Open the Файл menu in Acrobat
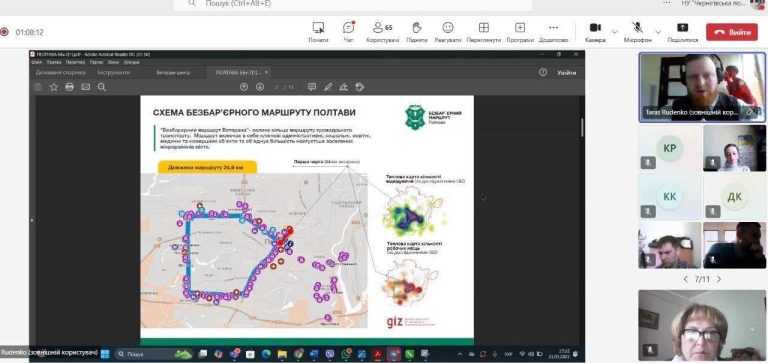768x363 pixels. point(37,62)
